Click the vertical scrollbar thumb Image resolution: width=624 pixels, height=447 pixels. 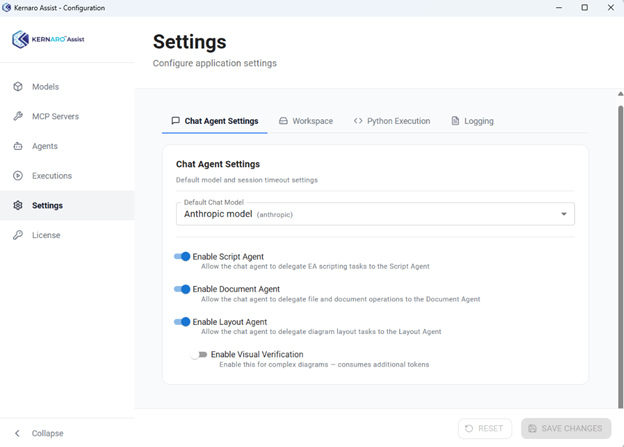620,257
